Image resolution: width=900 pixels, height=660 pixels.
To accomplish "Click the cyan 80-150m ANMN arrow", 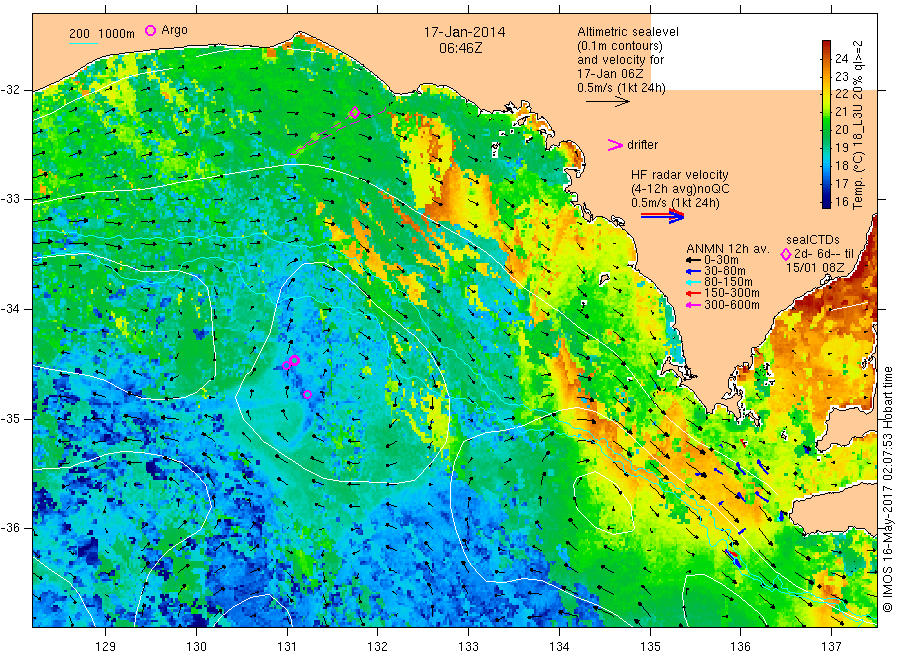I will pos(693,282).
